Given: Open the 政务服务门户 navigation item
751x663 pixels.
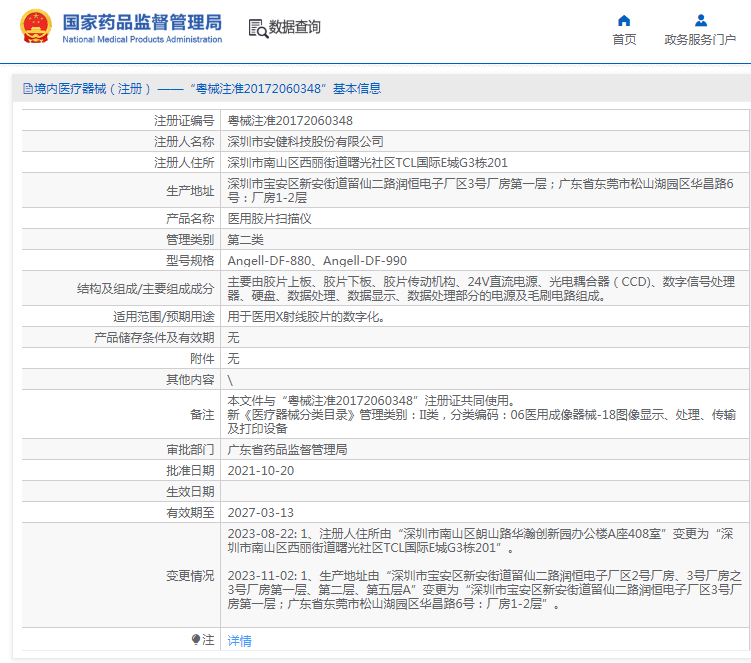Looking at the screenshot, I should [x=700, y=40].
